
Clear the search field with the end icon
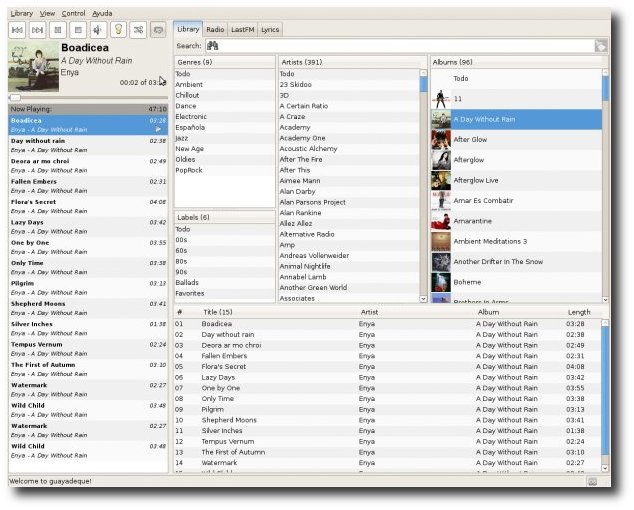pos(601,46)
